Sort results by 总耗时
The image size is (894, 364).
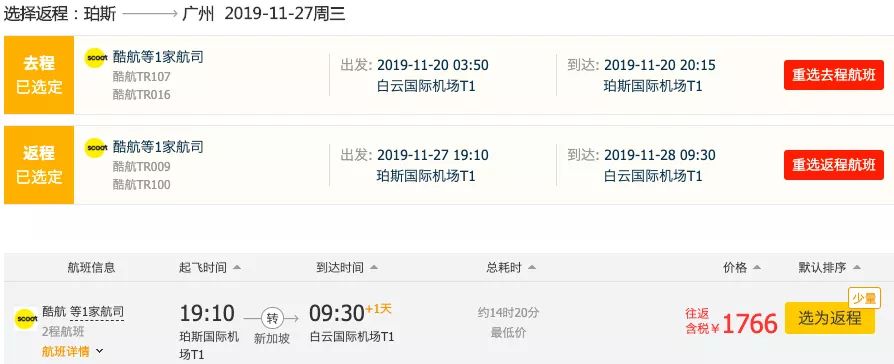pos(511,267)
